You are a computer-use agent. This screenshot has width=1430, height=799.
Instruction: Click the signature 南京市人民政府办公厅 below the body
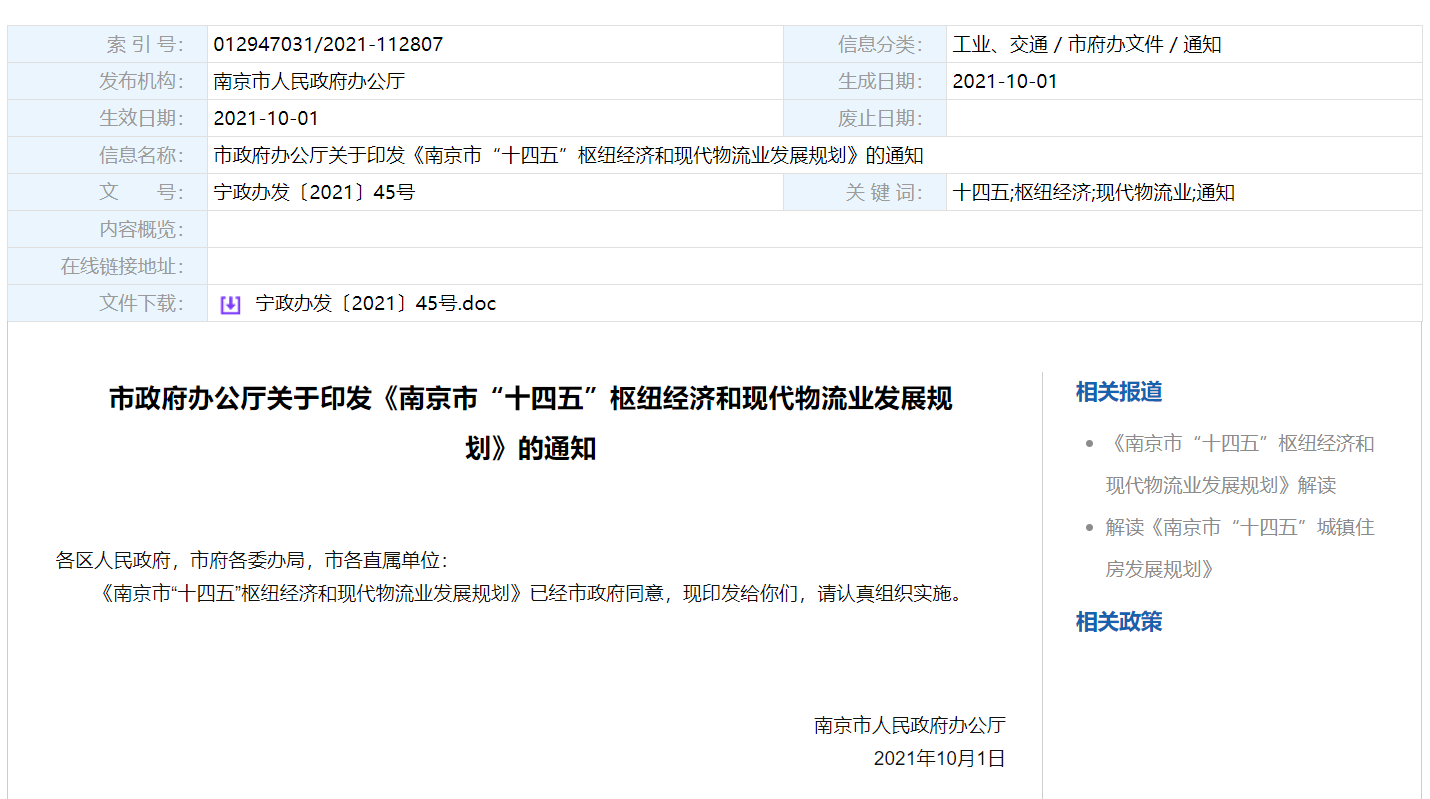(909, 725)
